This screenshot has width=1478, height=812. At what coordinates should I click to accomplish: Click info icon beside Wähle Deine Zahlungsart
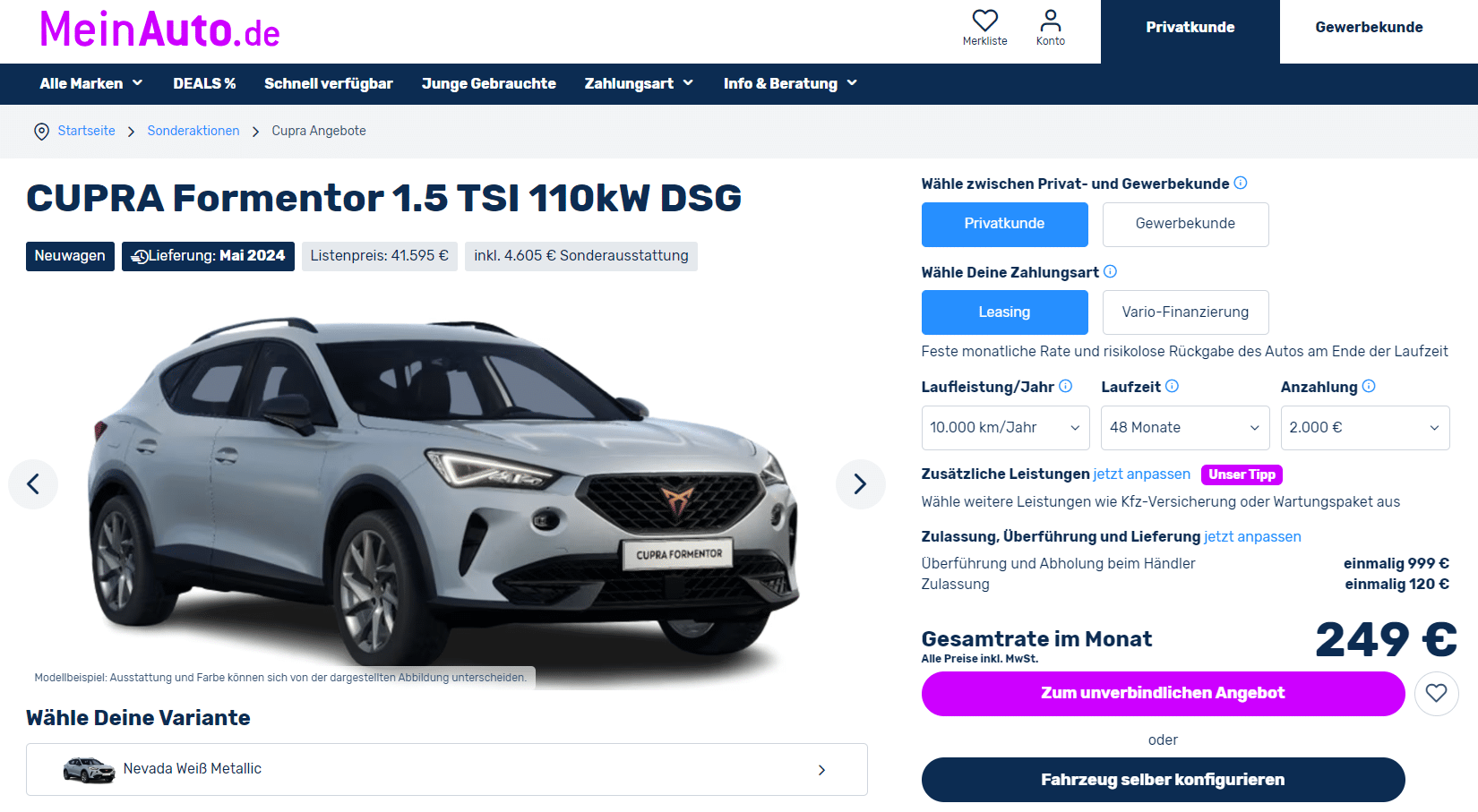pyautogui.click(x=1110, y=271)
